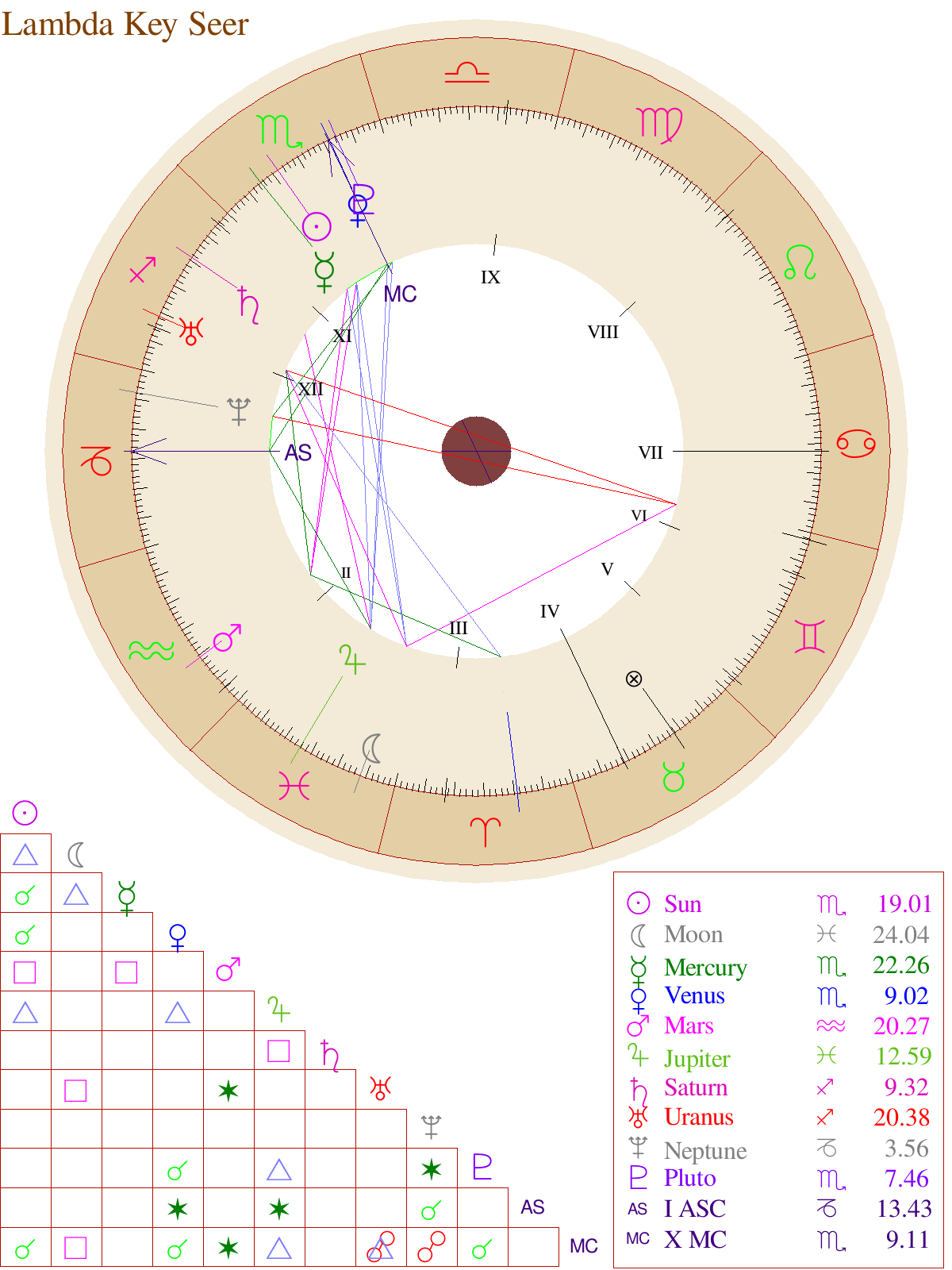Viewport: 952px width, 1270px height.
Task: Click the Libra sign on the zodiac wheel
Action: click(x=466, y=74)
